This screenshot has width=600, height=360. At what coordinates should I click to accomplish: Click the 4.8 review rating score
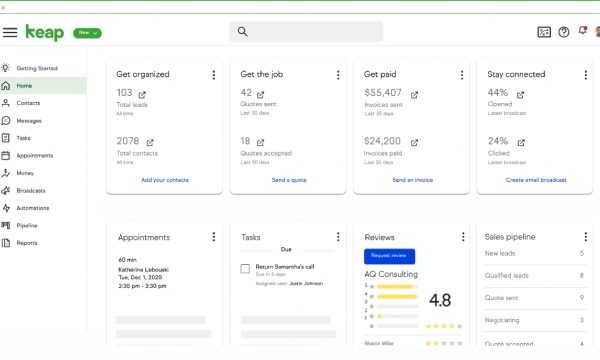click(x=440, y=300)
